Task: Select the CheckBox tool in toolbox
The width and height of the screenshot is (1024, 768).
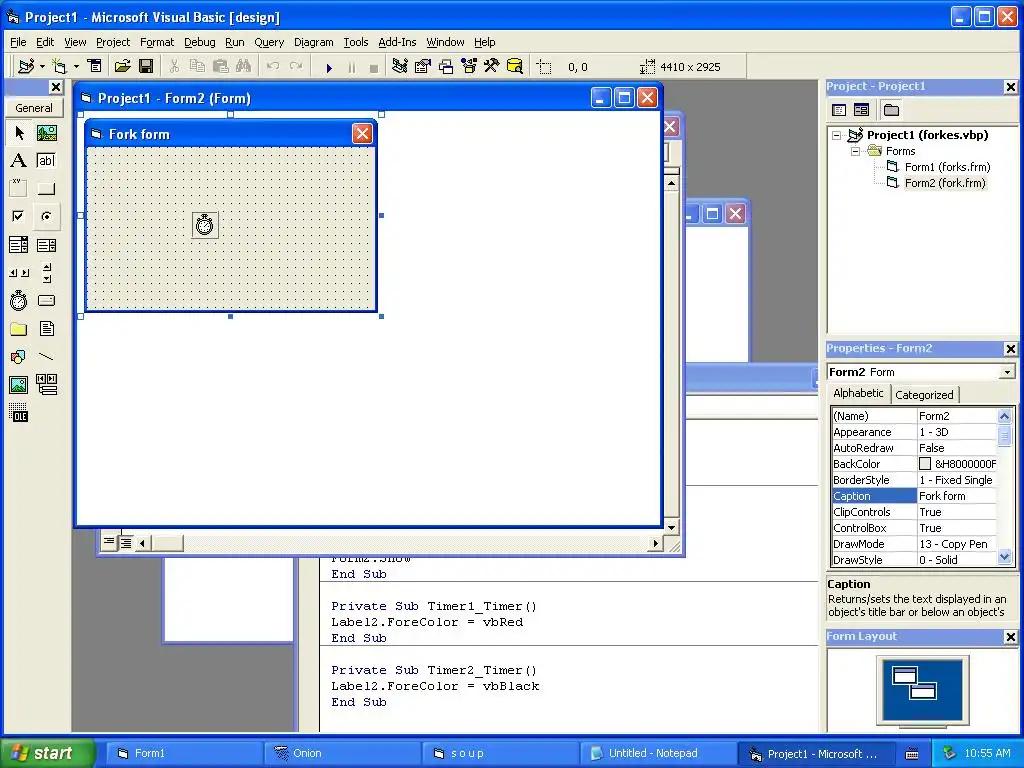Action: [x=19, y=216]
